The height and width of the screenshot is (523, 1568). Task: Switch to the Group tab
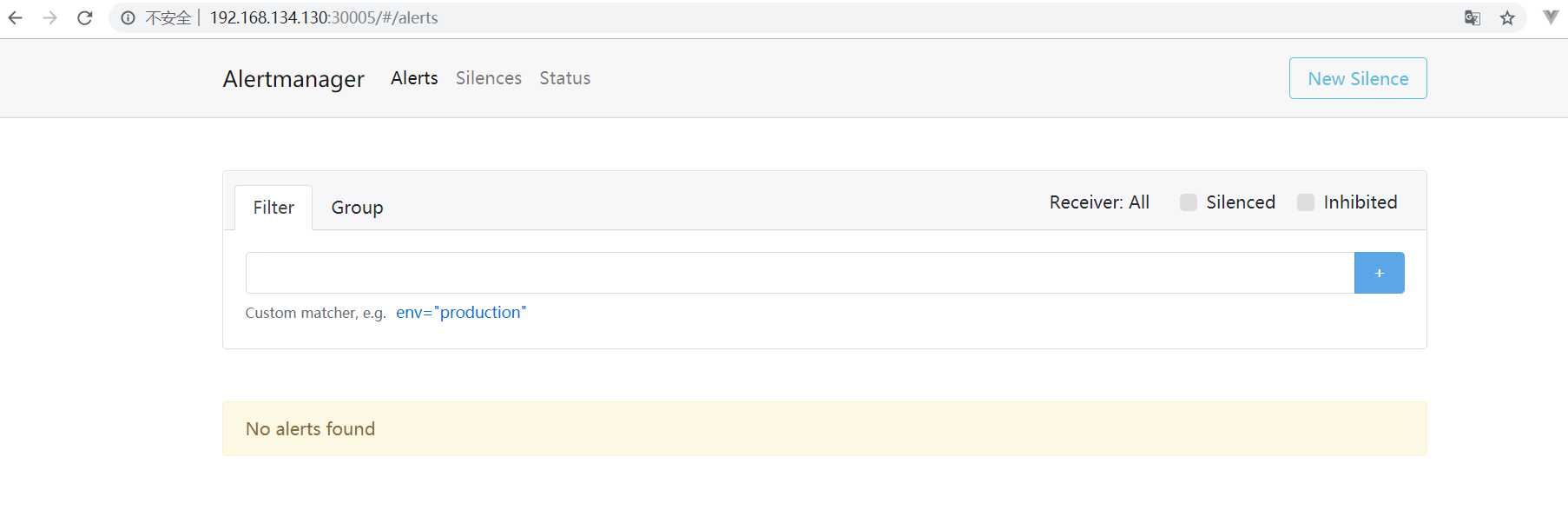[x=357, y=208]
